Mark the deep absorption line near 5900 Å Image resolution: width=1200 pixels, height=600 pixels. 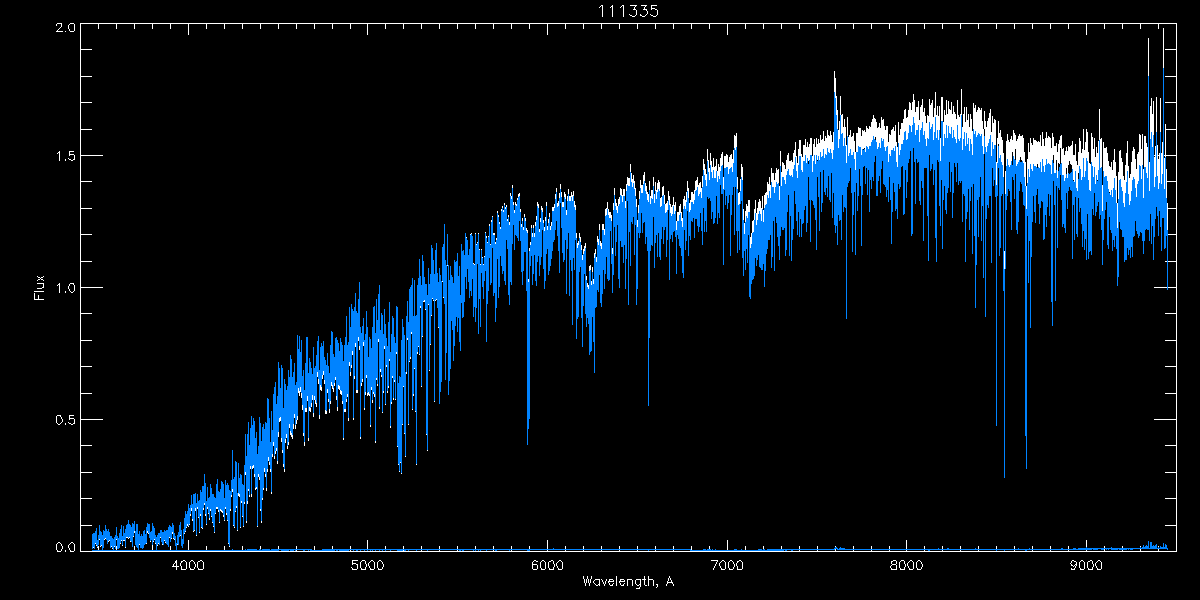(x=528, y=420)
